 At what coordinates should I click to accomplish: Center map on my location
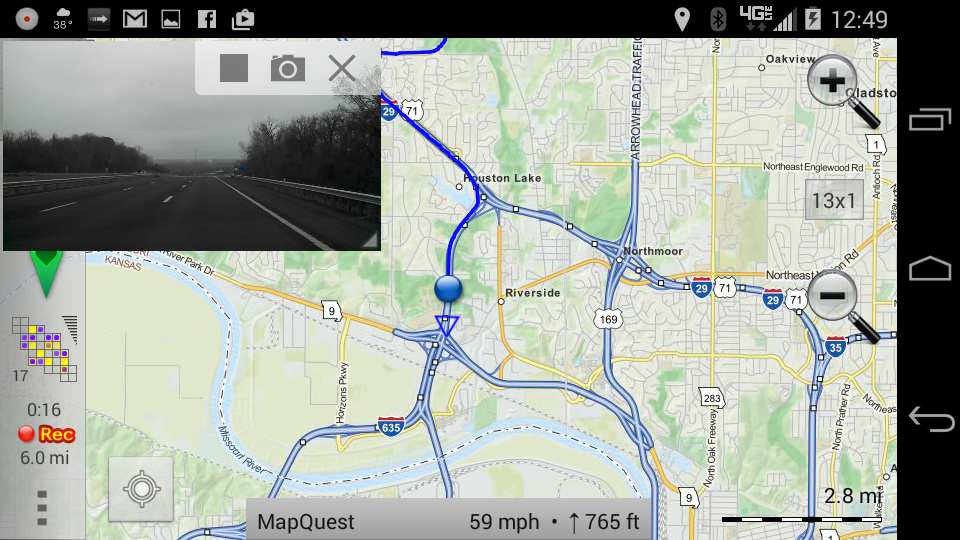(x=141, y=489)
